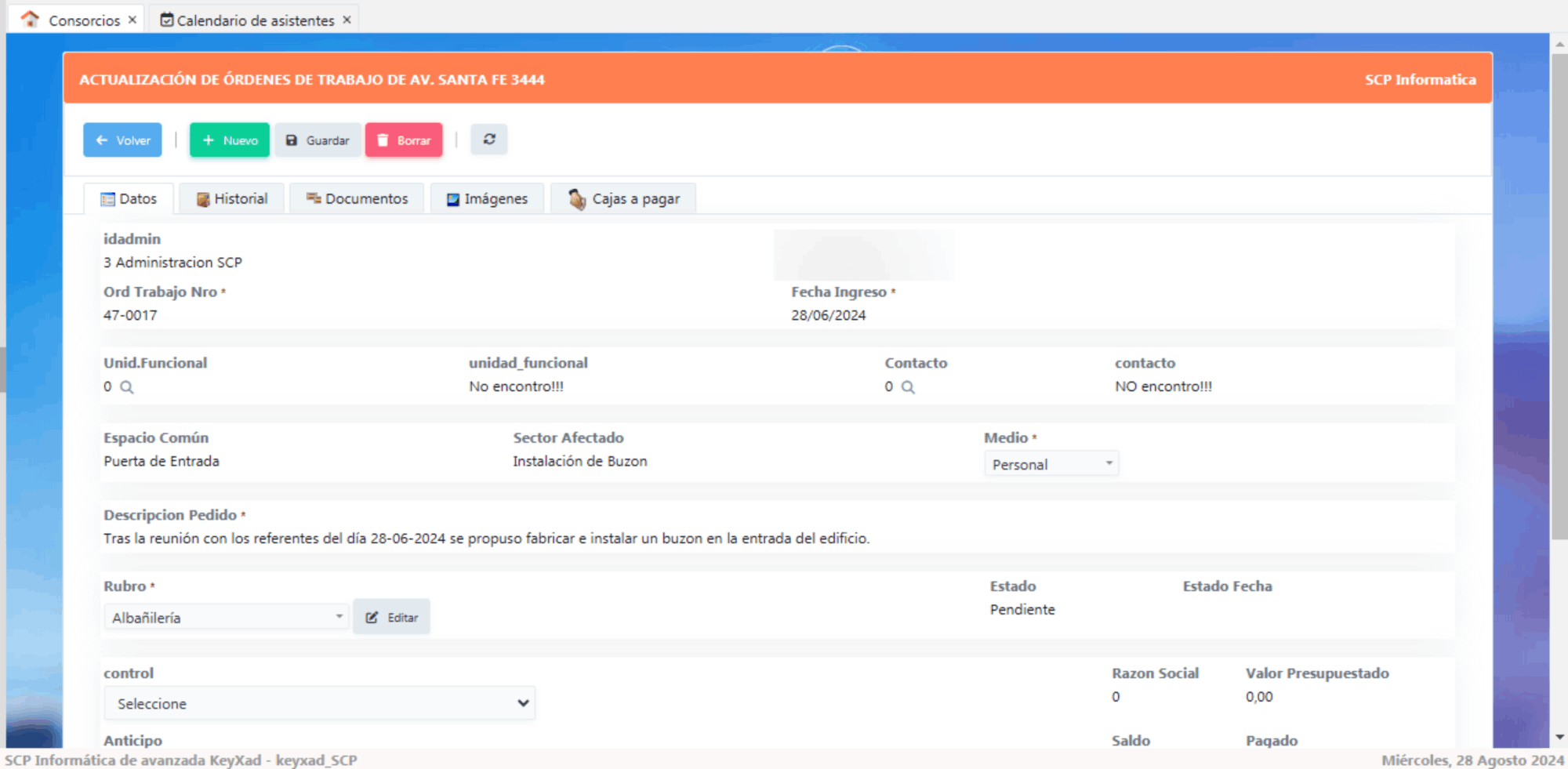Image resolution: width=1568 pixels, height=769 pixels.
Task: Open the Historial tab
Action: click(231, 199)
